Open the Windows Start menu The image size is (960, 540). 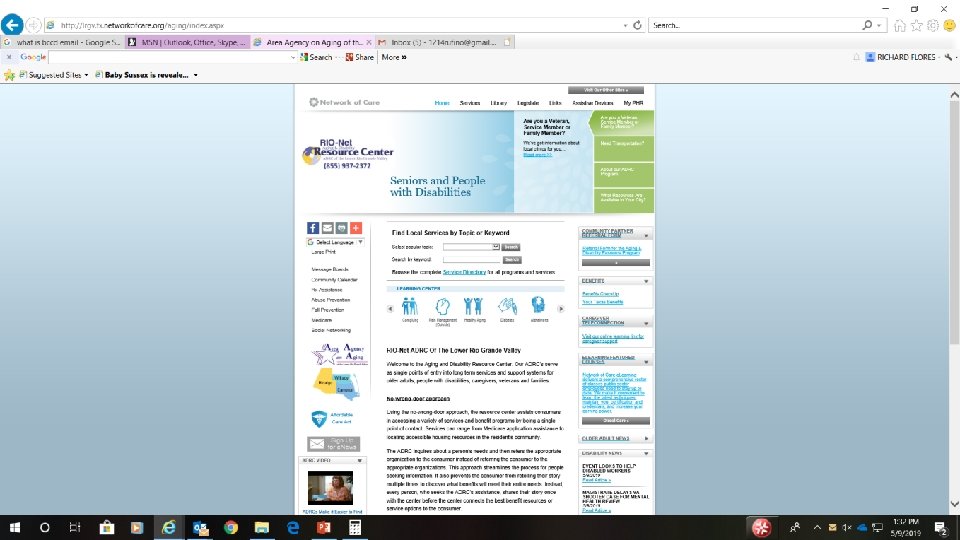(15, 527)
